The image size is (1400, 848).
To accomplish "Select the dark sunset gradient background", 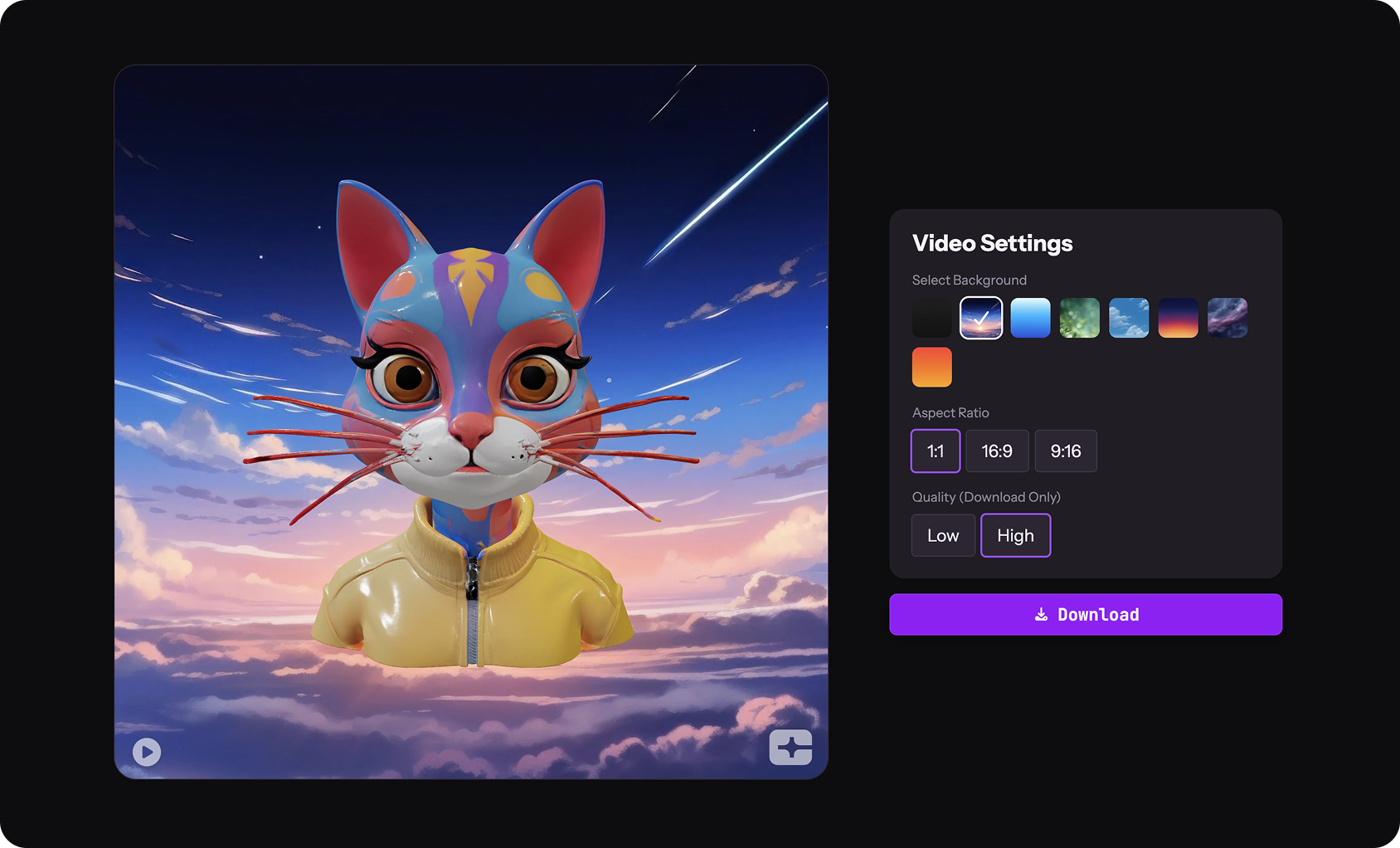I will point(1178,318).
